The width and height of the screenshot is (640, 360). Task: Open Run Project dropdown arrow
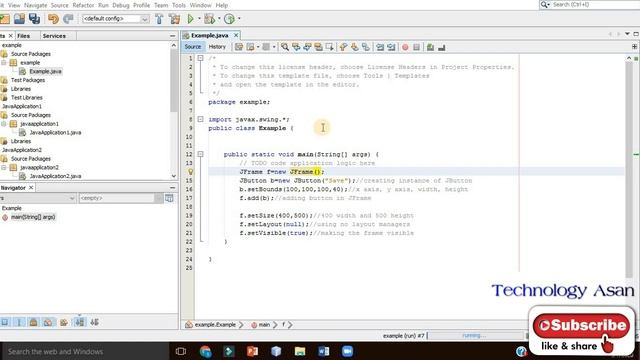pos(199,19)
